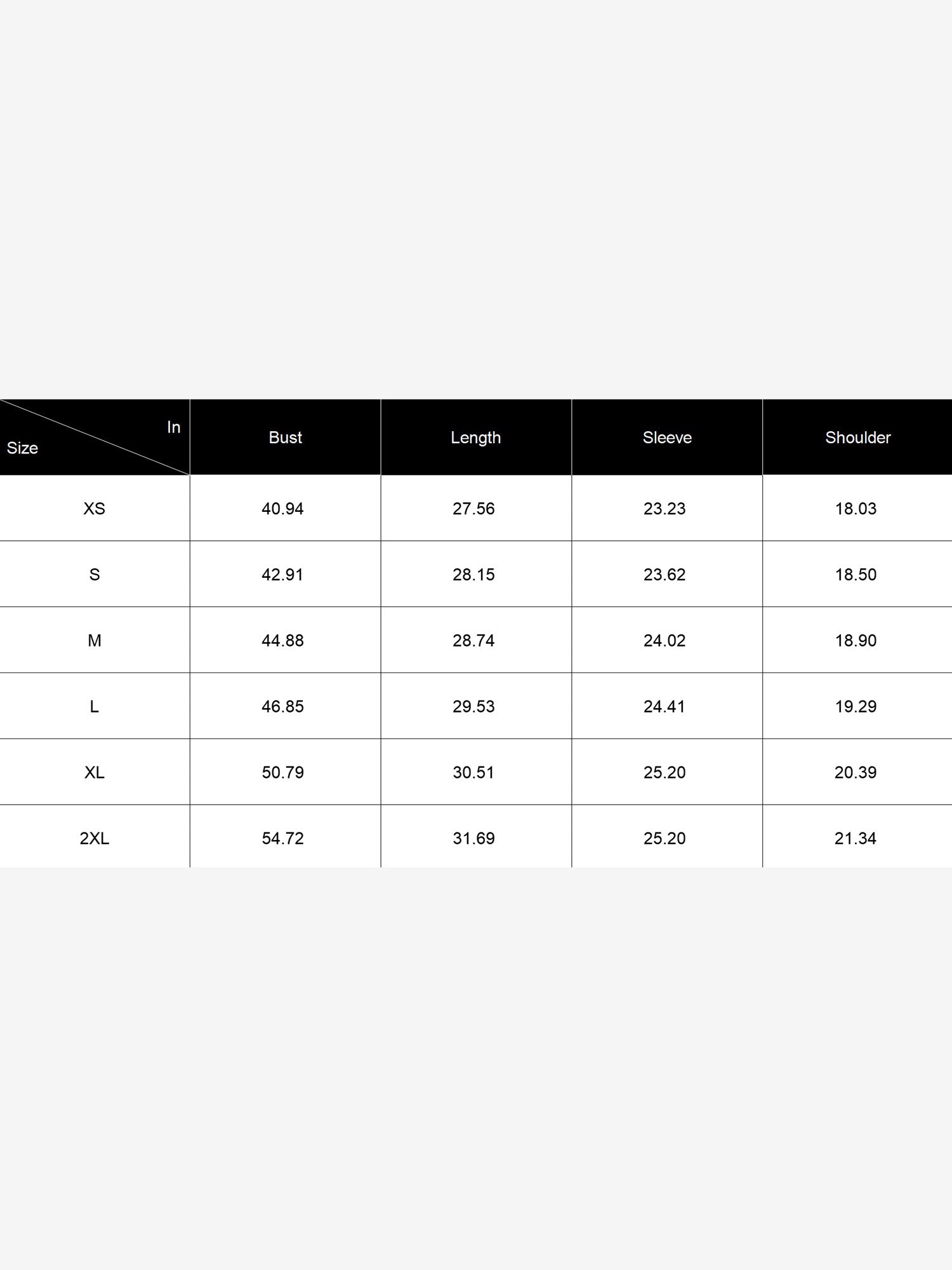Viewport: 952px width, 1270px height.
Task: Click the XS size row label
Action: 95,509
